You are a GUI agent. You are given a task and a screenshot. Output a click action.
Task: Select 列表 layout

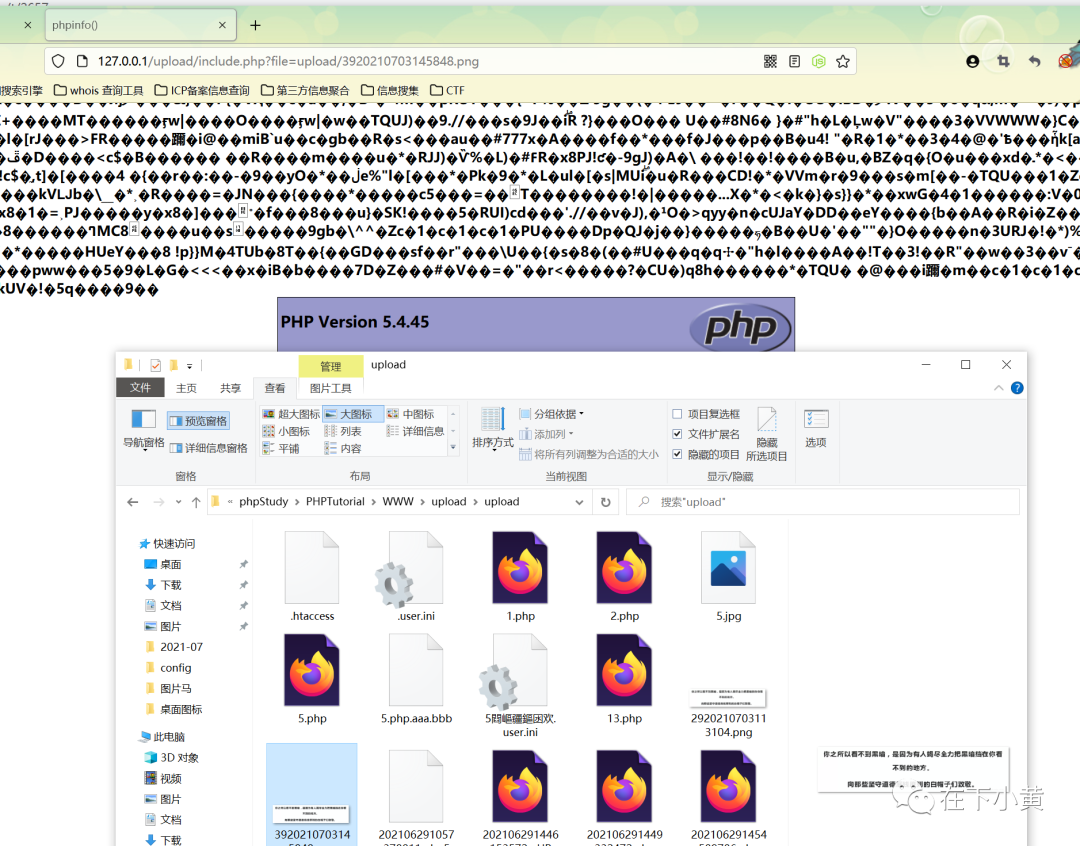[x=342, y=431]
